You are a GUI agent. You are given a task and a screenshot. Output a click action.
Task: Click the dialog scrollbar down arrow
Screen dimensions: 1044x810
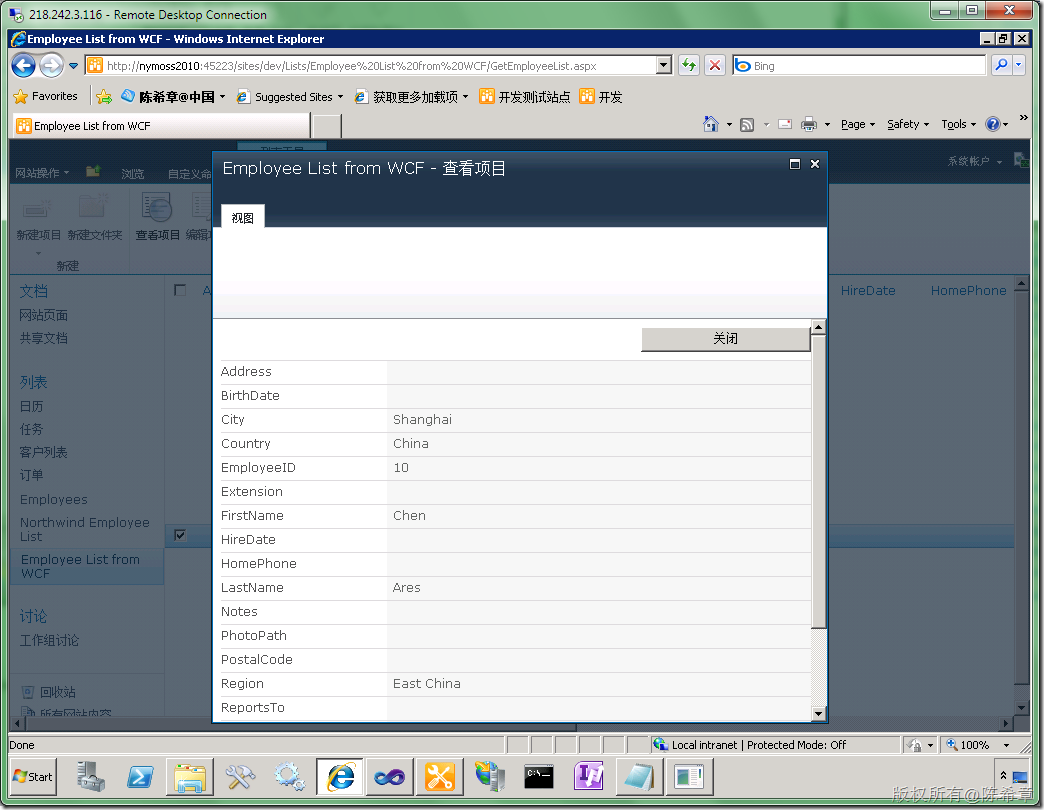tap(818, 713)
